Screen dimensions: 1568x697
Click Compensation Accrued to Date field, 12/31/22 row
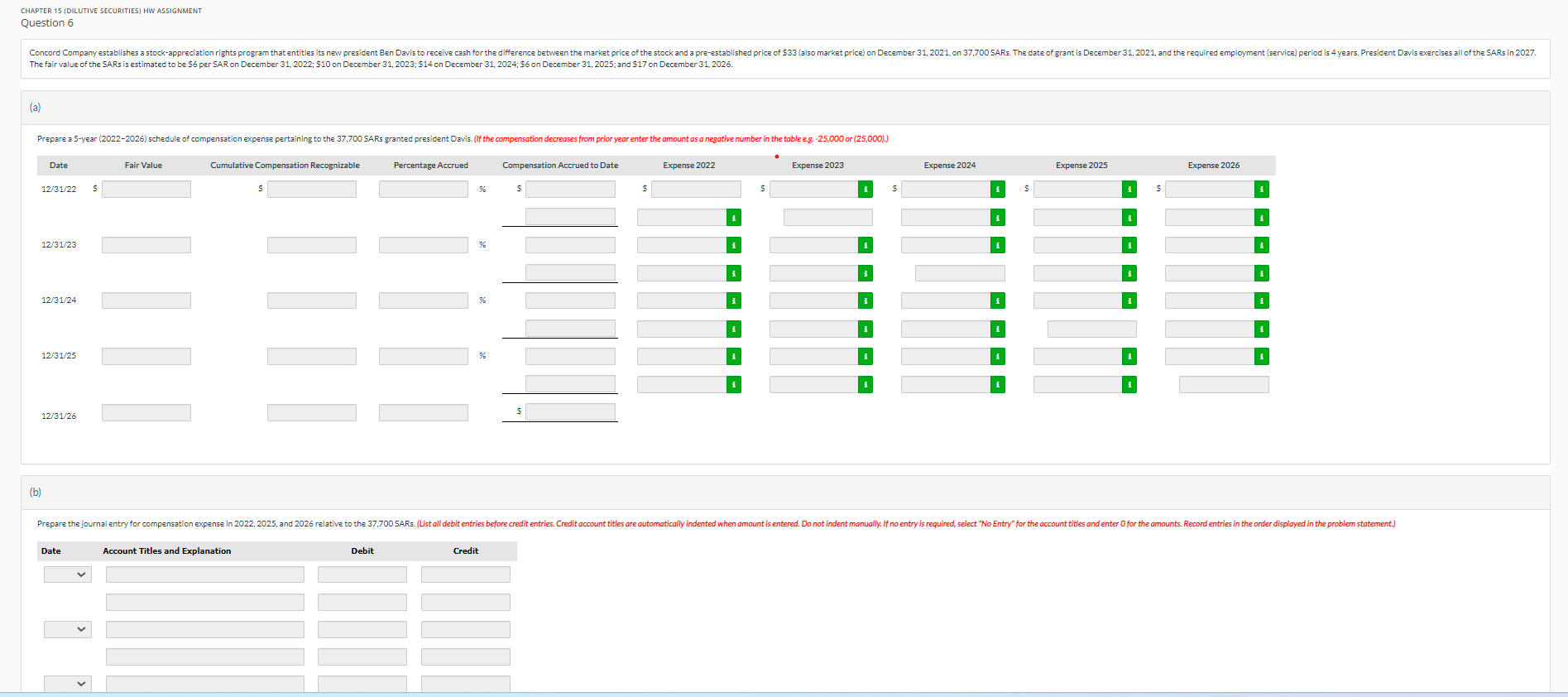570,190
